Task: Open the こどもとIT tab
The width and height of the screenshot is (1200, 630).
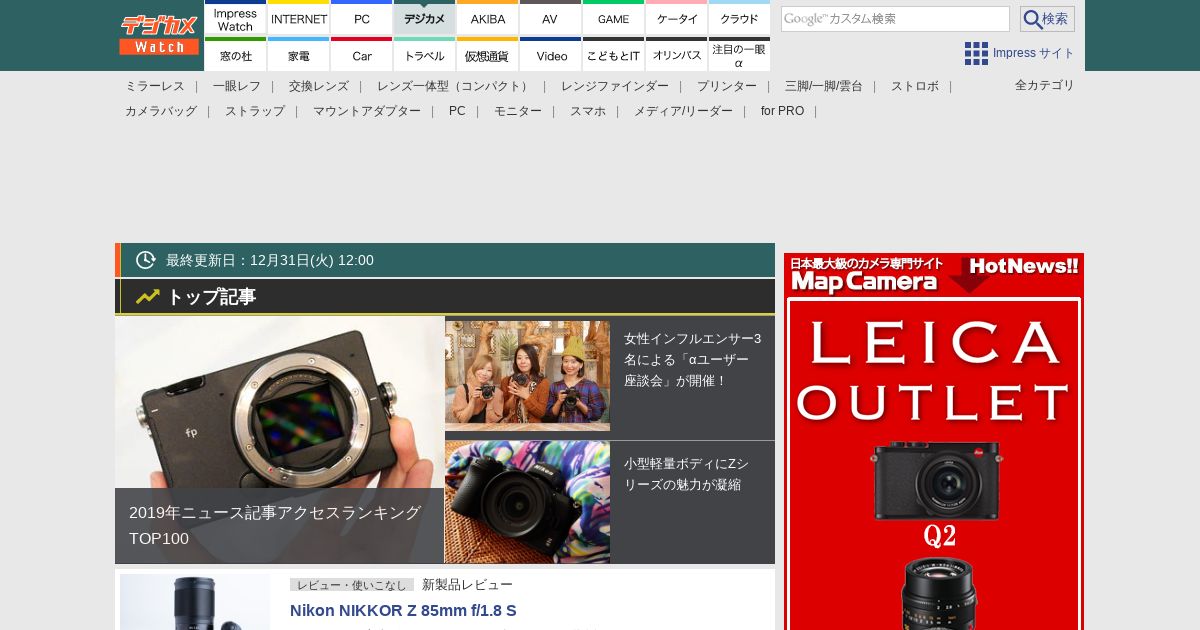Action: [x=614, y=54]
